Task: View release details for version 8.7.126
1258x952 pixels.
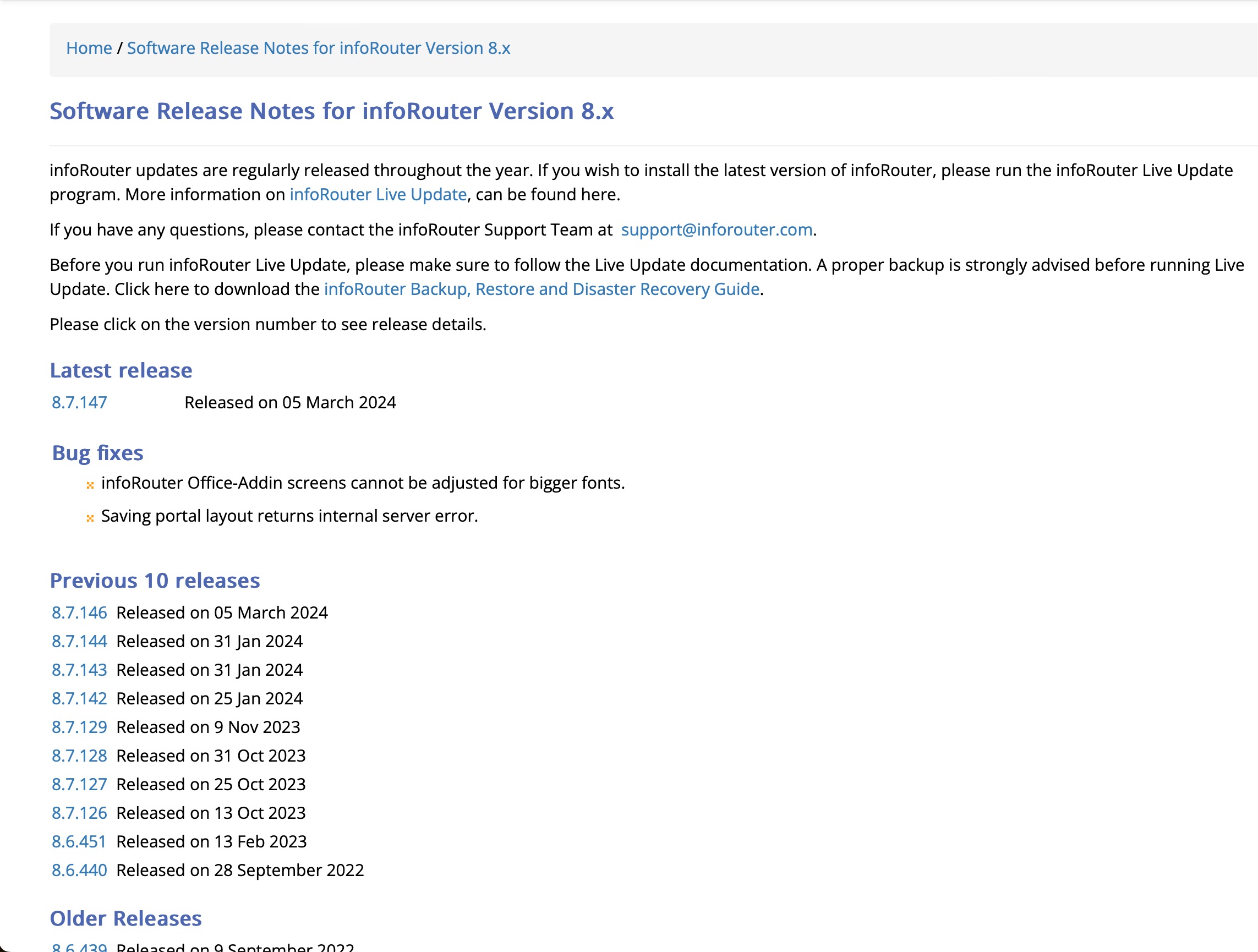Action: click(80, 813)
